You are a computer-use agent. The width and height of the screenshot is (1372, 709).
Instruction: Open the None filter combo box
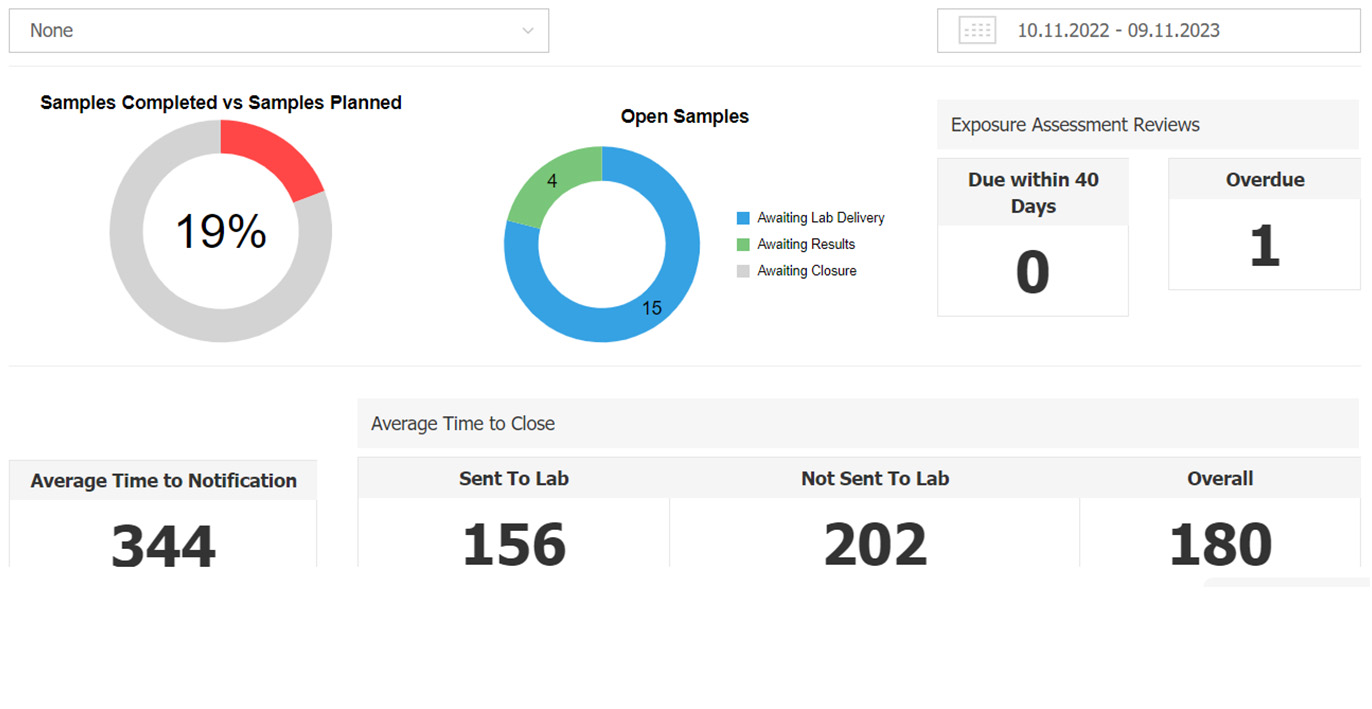[x=279, y=31]
